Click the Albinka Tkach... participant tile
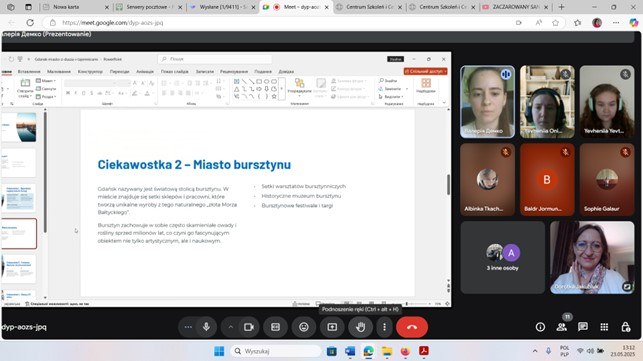Image resolution: width=643 pixels, height=361 pixels. click(487, 180)
